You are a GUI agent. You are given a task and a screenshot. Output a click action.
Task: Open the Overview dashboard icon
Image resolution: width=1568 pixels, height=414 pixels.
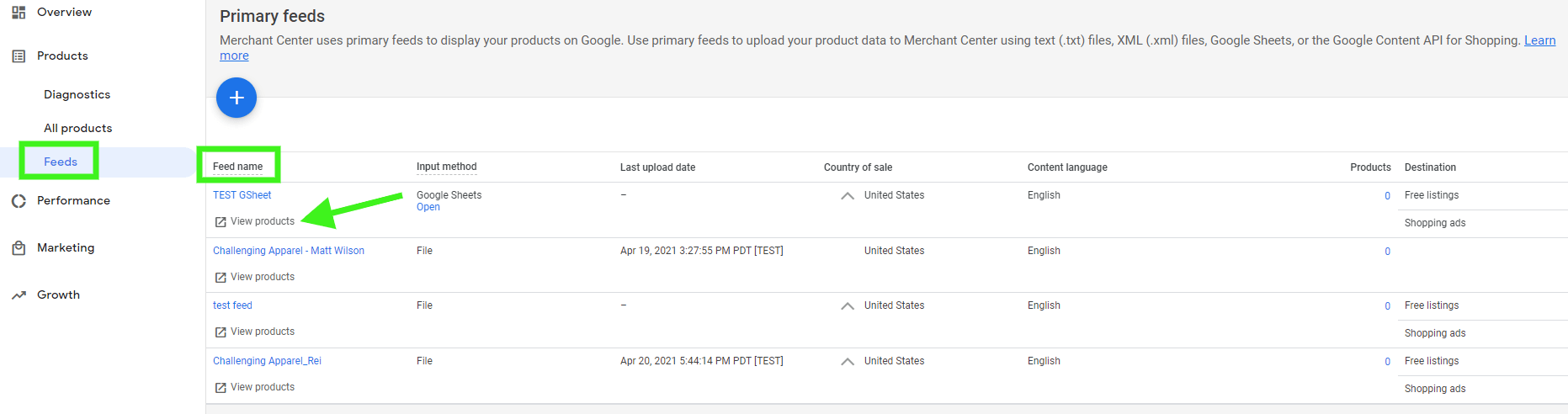[x=19, y=12]
